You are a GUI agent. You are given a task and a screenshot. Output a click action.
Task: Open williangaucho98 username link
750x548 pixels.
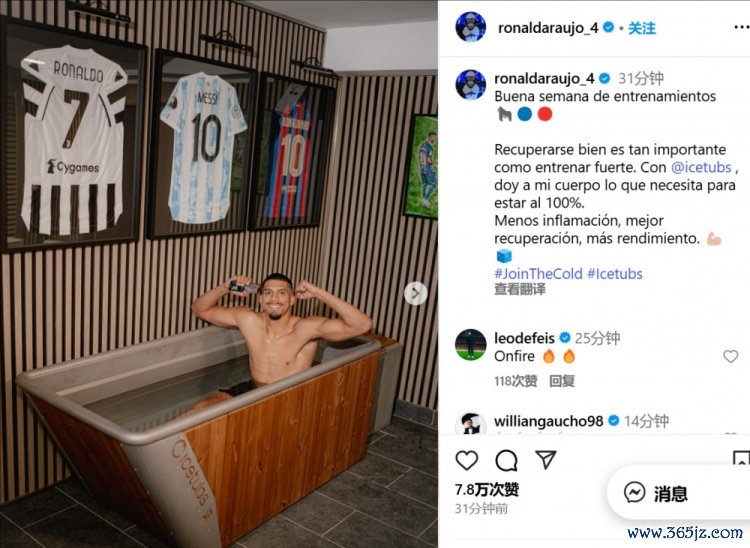coord(549,421)
